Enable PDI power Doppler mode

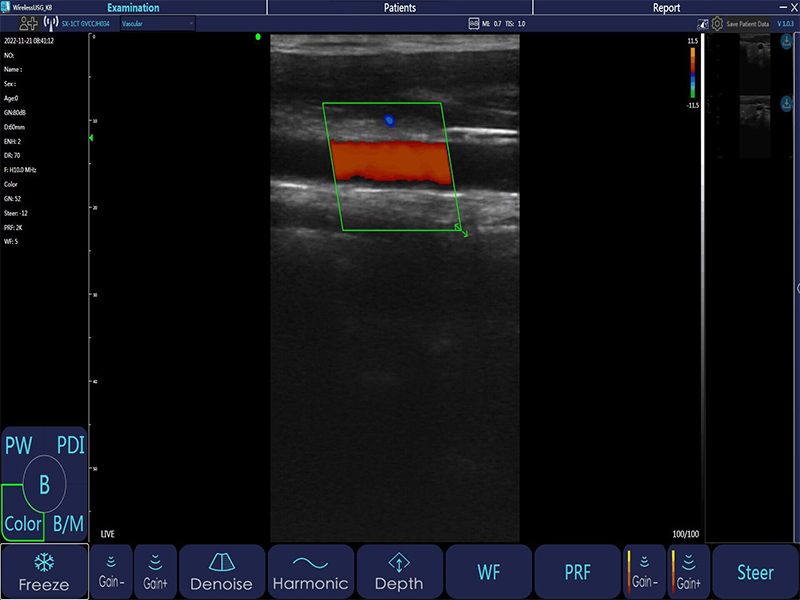70,444
